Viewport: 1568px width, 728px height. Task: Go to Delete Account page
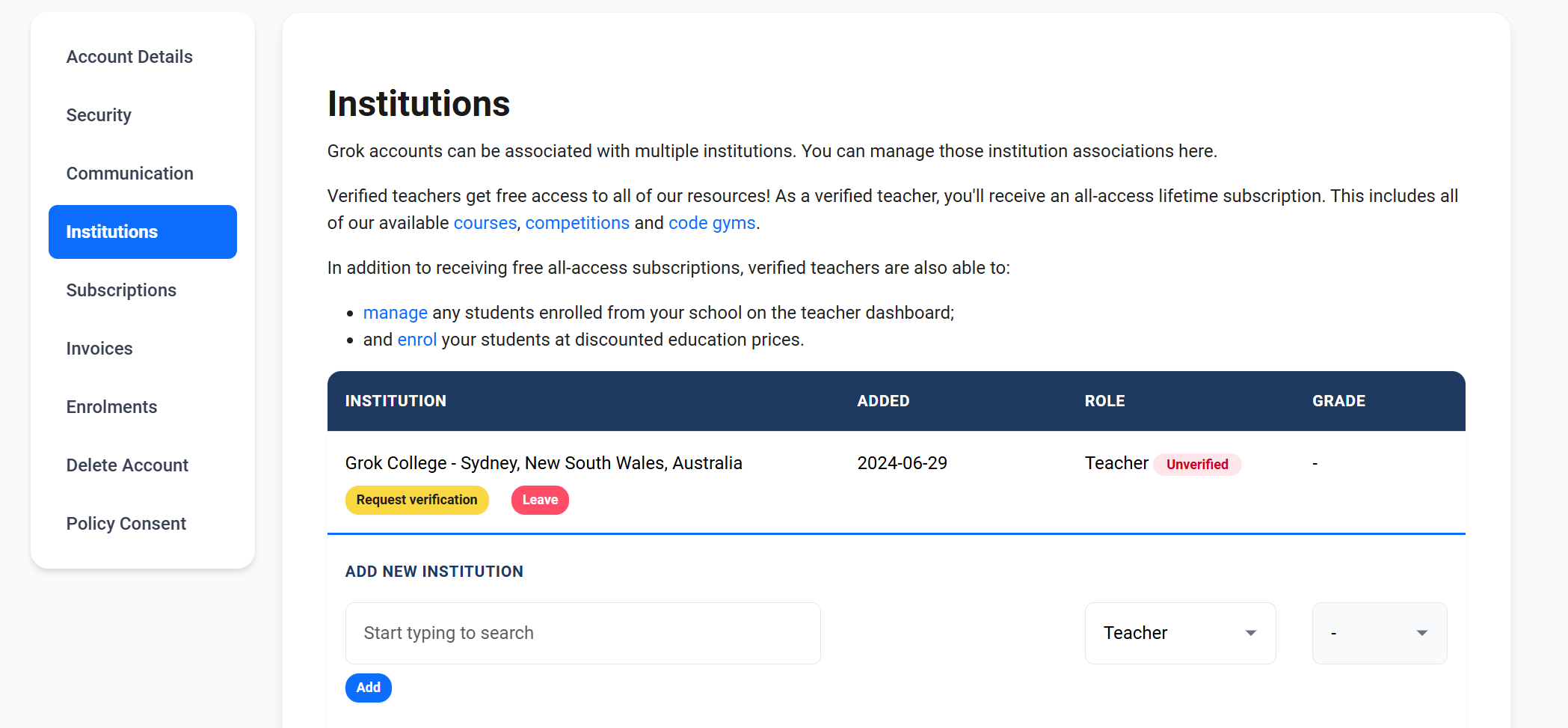127,465
